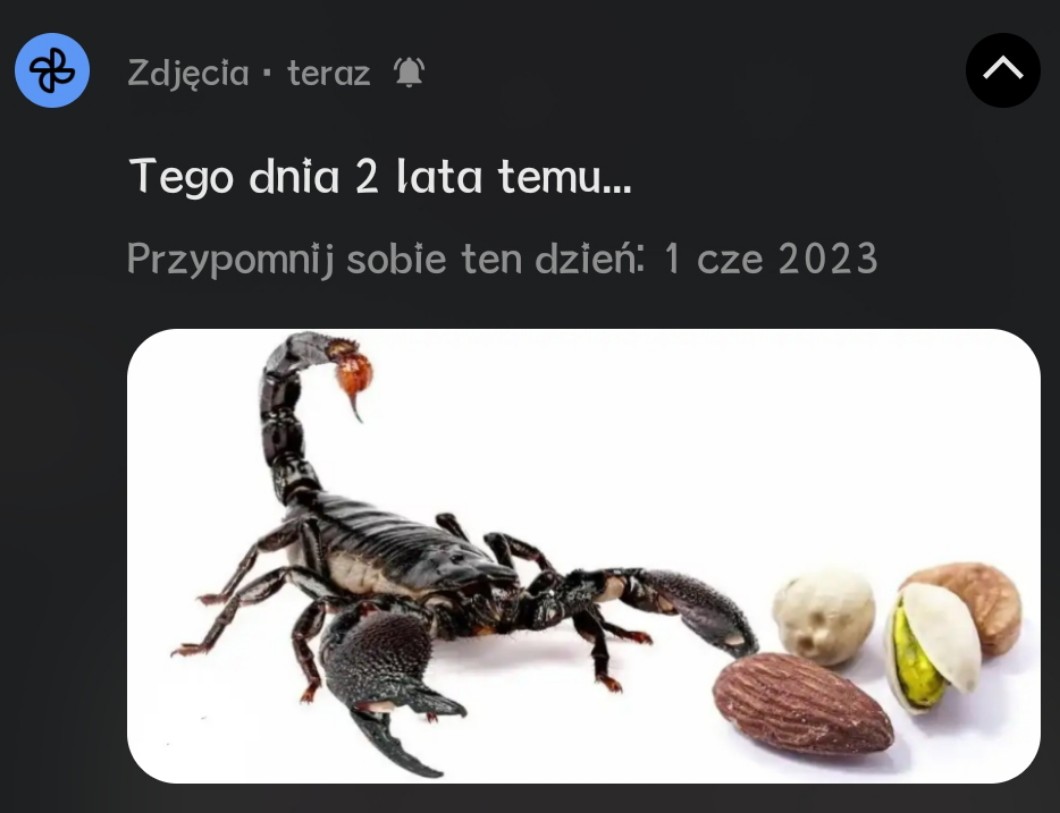Tap the Zdjęcia app name label
Screen dimensions: 1060x813
(188, 73)
